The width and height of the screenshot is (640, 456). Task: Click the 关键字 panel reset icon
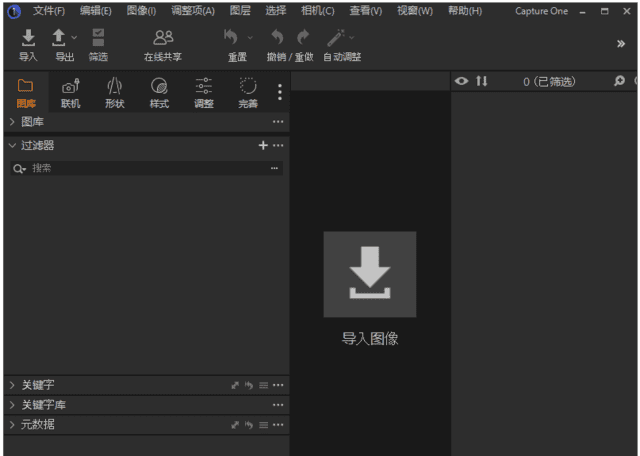(249, 385)
